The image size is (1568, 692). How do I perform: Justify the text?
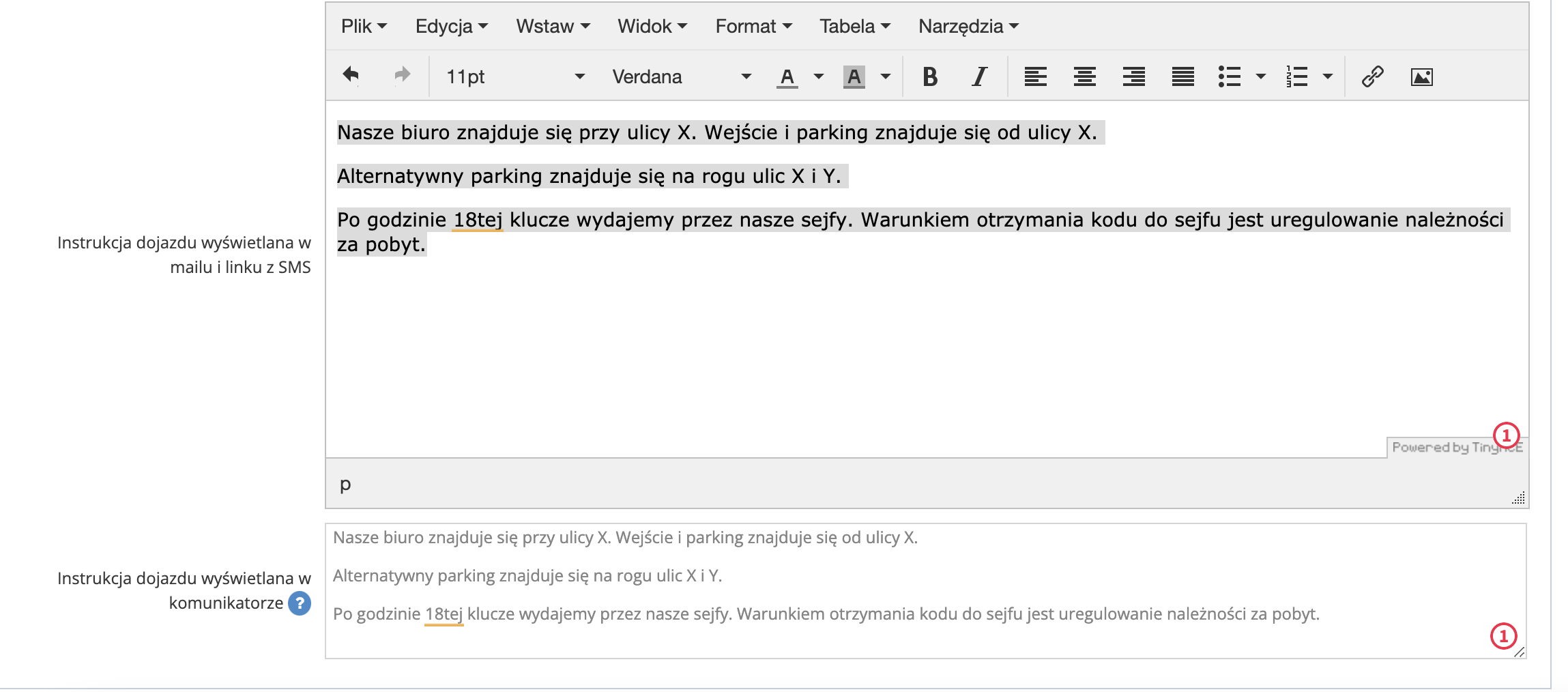[x=1182, y=76]
